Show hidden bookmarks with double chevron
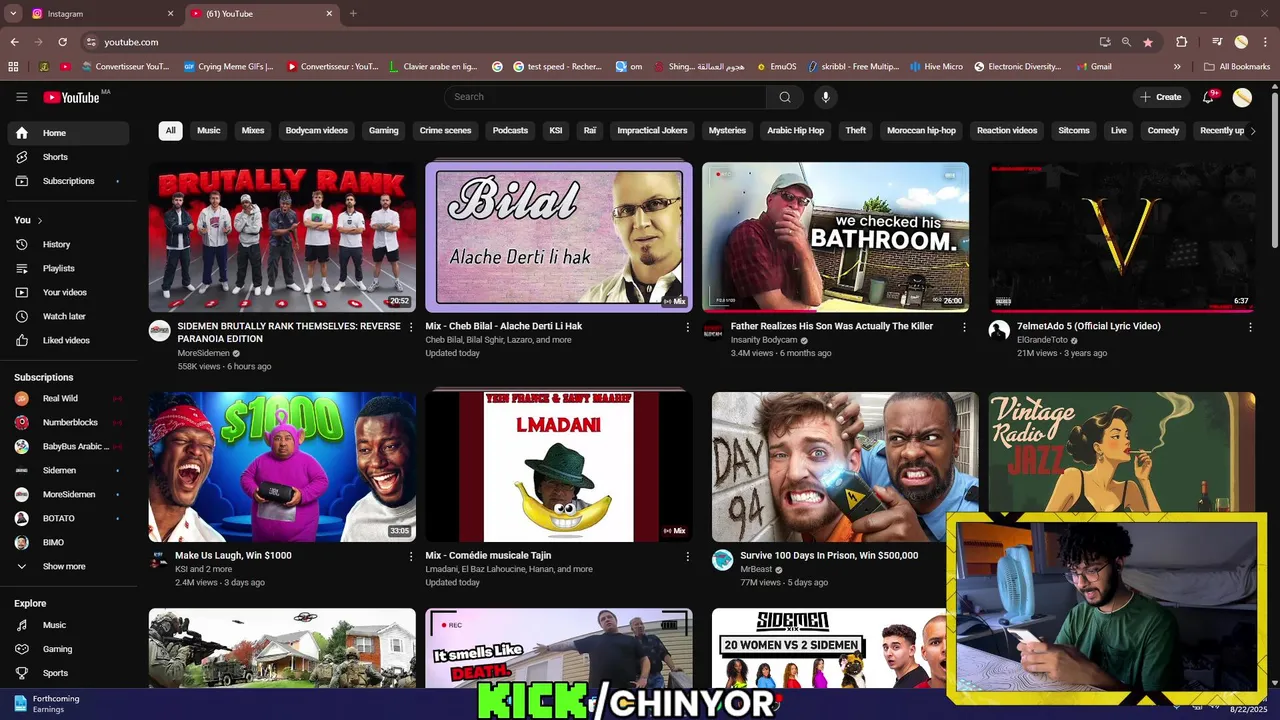This screenshot has height=720, width=1280. [1177, 67]
